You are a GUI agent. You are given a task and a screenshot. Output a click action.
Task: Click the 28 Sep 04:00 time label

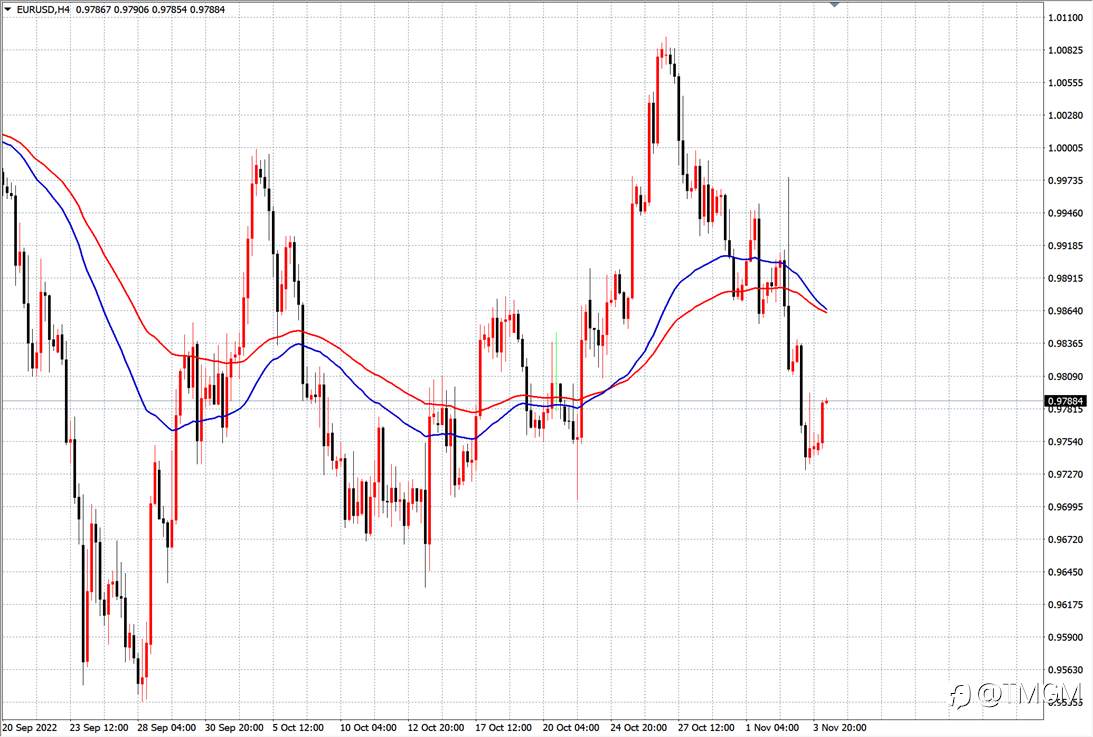pyautogui.click(x=167, y=728)
